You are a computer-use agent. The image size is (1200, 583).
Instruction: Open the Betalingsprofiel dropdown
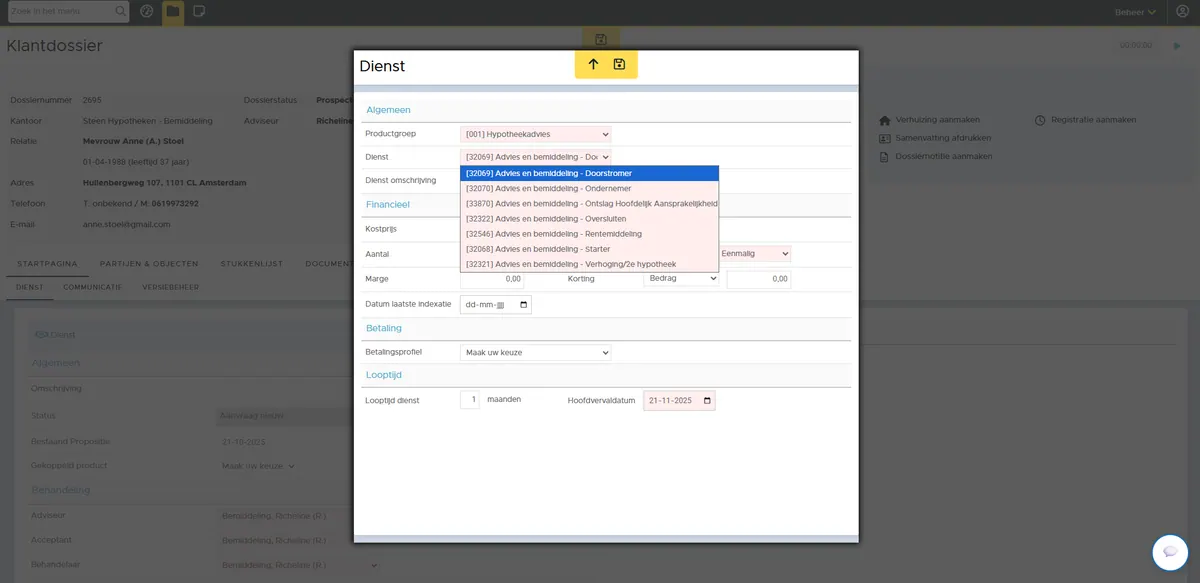click(x=535, y=352)
